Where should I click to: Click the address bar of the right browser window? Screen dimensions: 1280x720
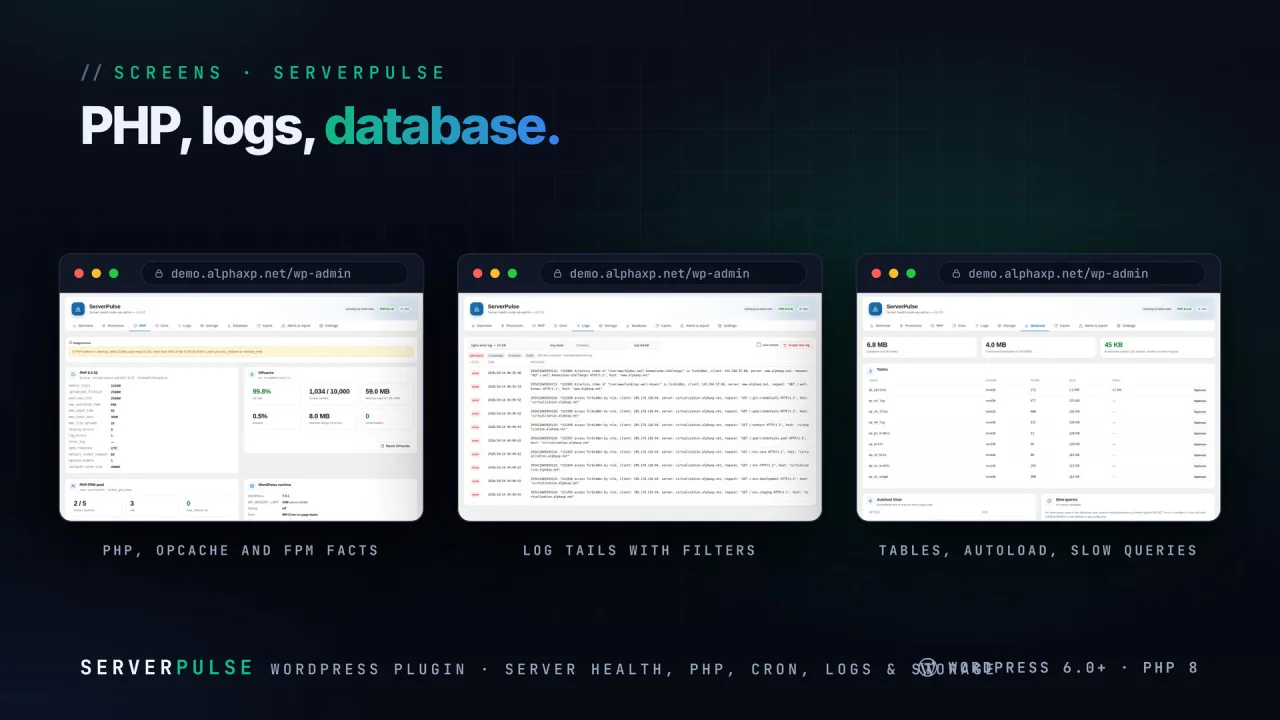point(1072,273)
